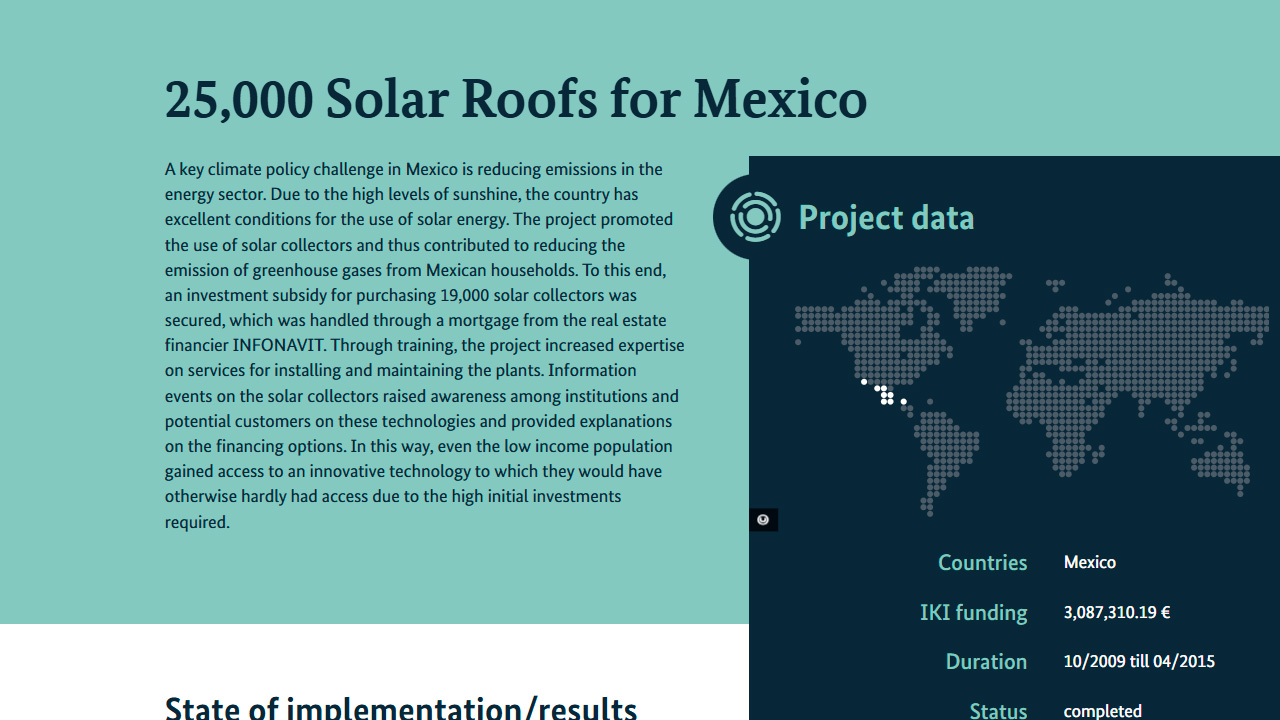Click the small round badge below the map
Viewport: 1280px width, 720px height.
(763, 520)
